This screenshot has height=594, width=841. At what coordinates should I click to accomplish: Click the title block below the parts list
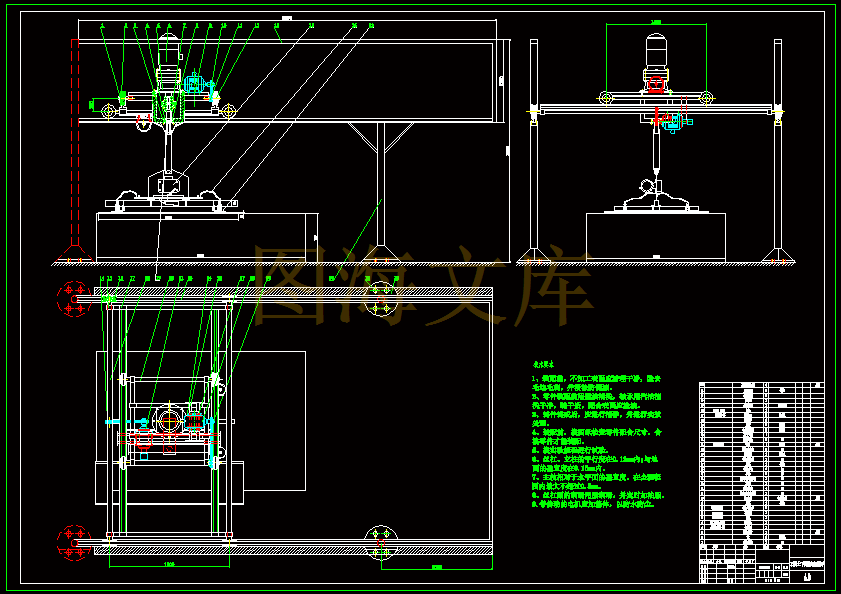pyautogui.click(x=762, y=563)
